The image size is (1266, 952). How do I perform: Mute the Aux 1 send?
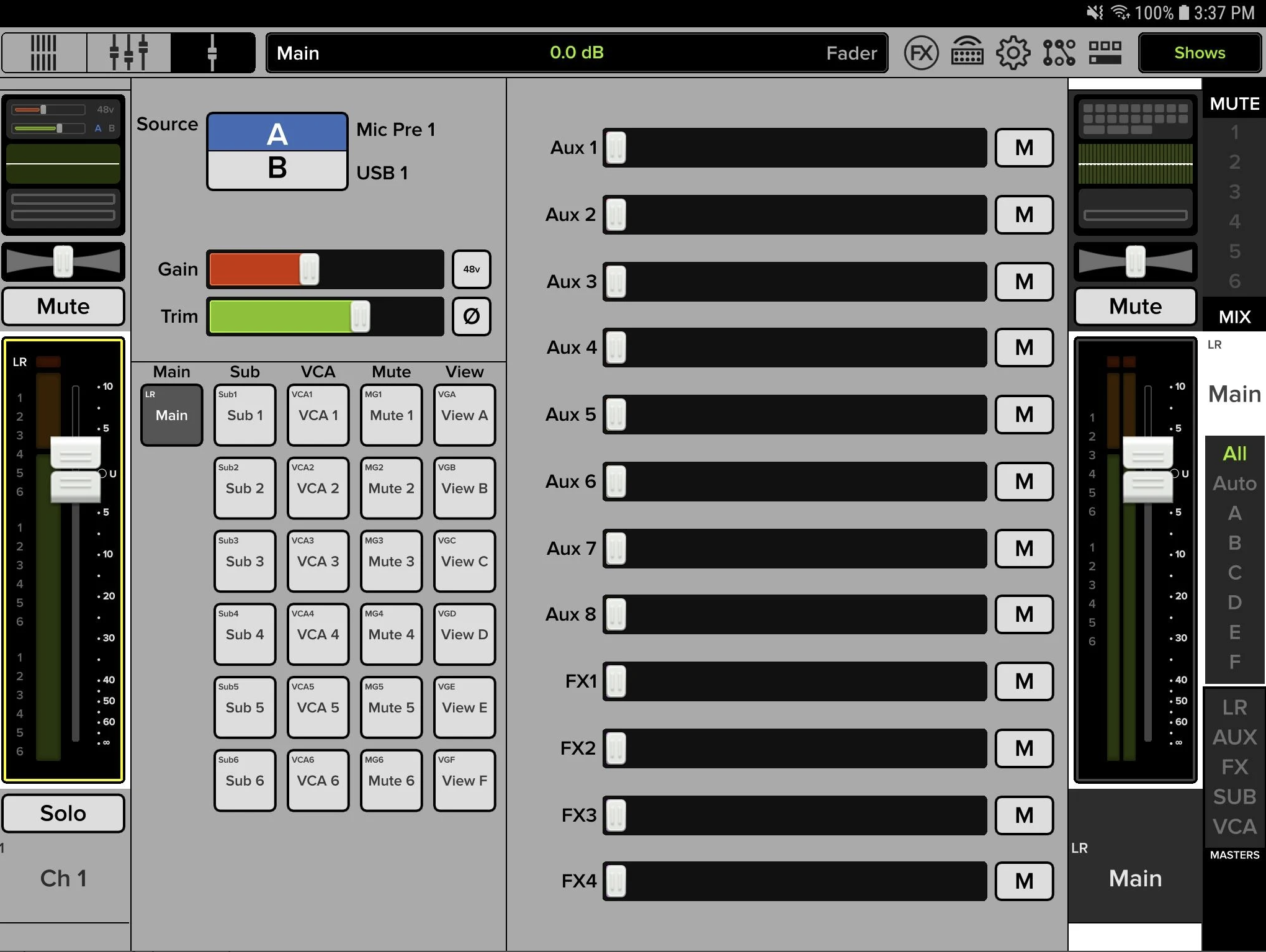(x=1024, y=148)
